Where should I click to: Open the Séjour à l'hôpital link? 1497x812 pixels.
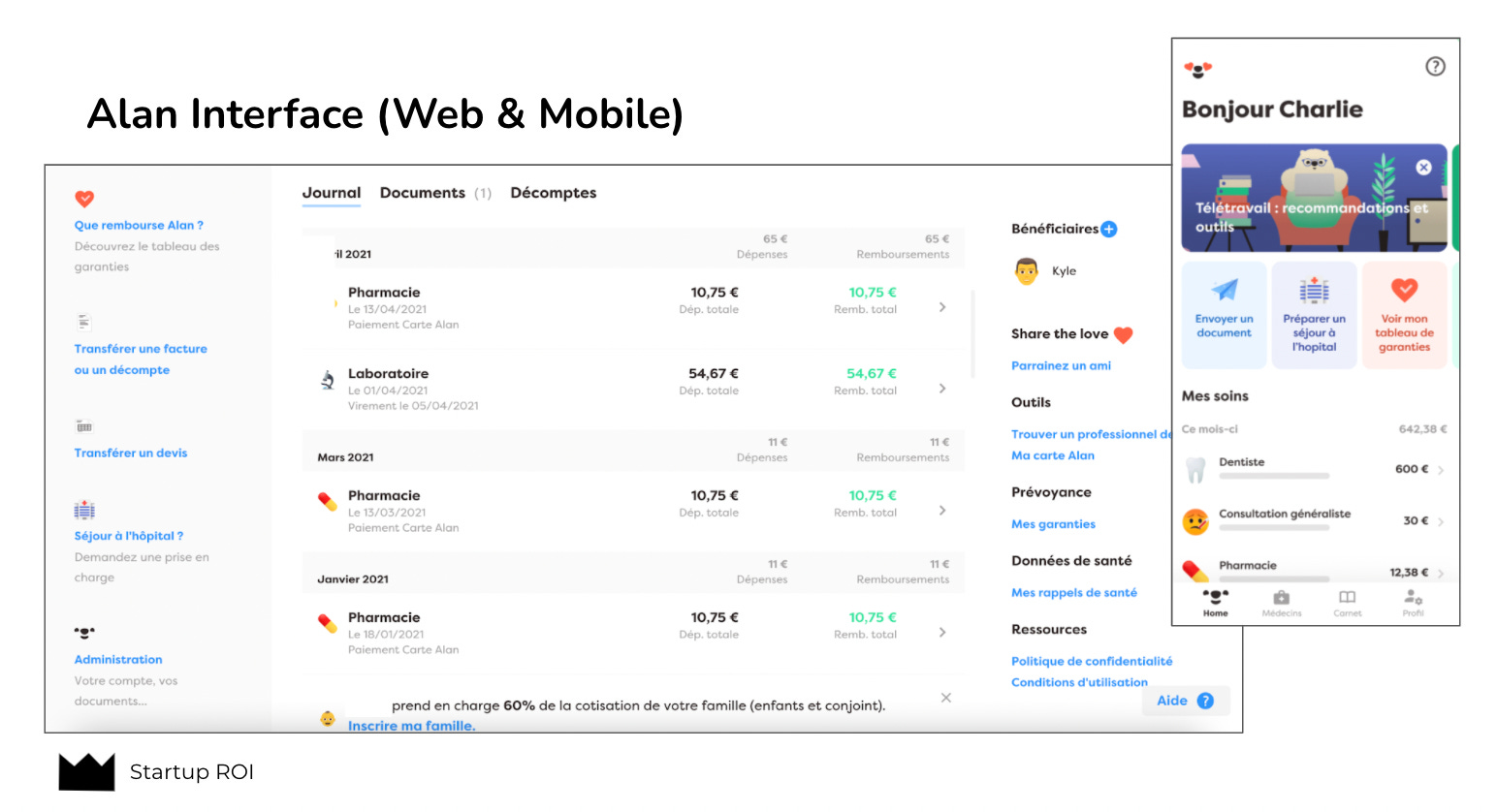pyautogui.click(x=129, y=536)
